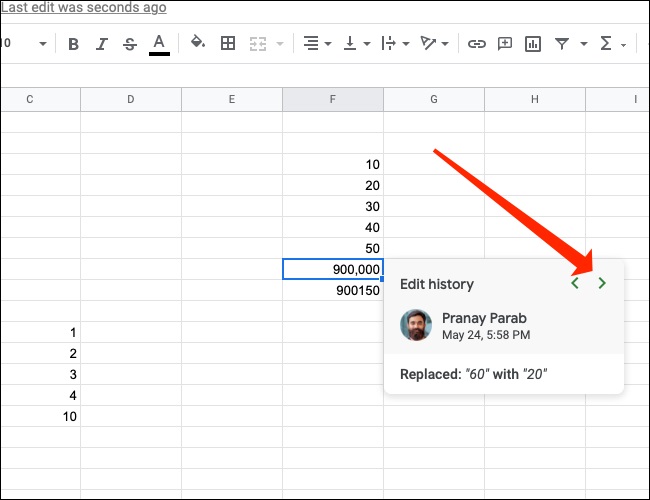Insert a link using the toolbar
The height and width of the screenshot is (500, 650).
click(x=477, y=44)
